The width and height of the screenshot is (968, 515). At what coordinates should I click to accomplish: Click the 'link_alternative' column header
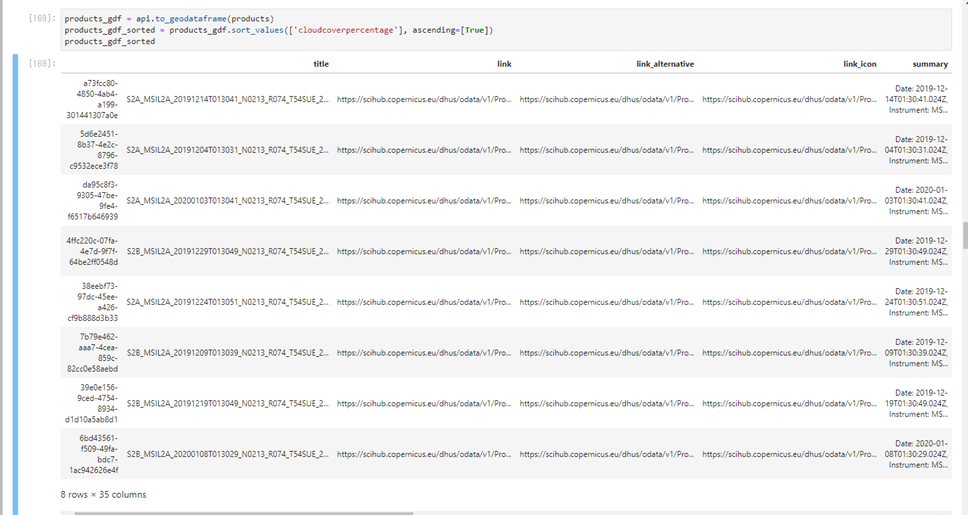click(665, 64)
